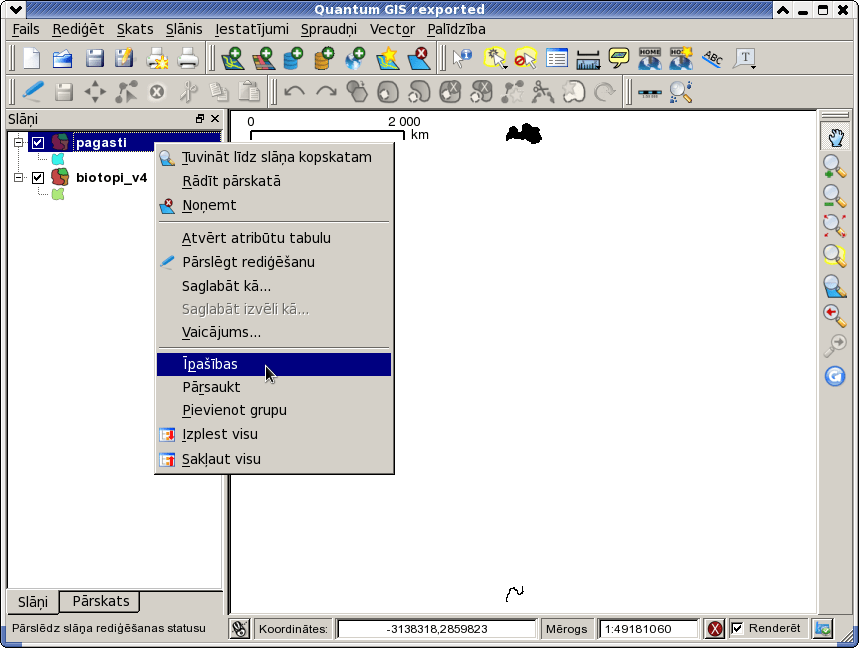Viewport: 859px width, 648px height.
Task: Undock the Slāņi panel
Action: point(200,118)
